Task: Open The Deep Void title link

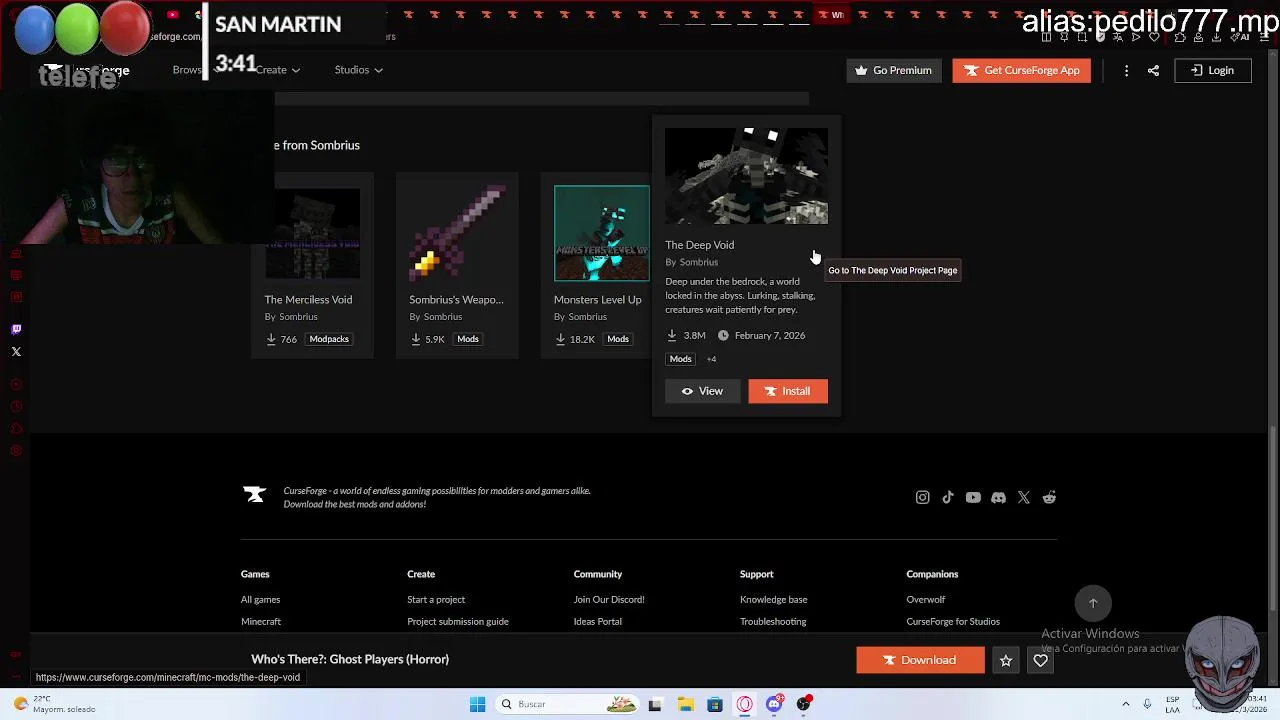Action: [700, 245]
